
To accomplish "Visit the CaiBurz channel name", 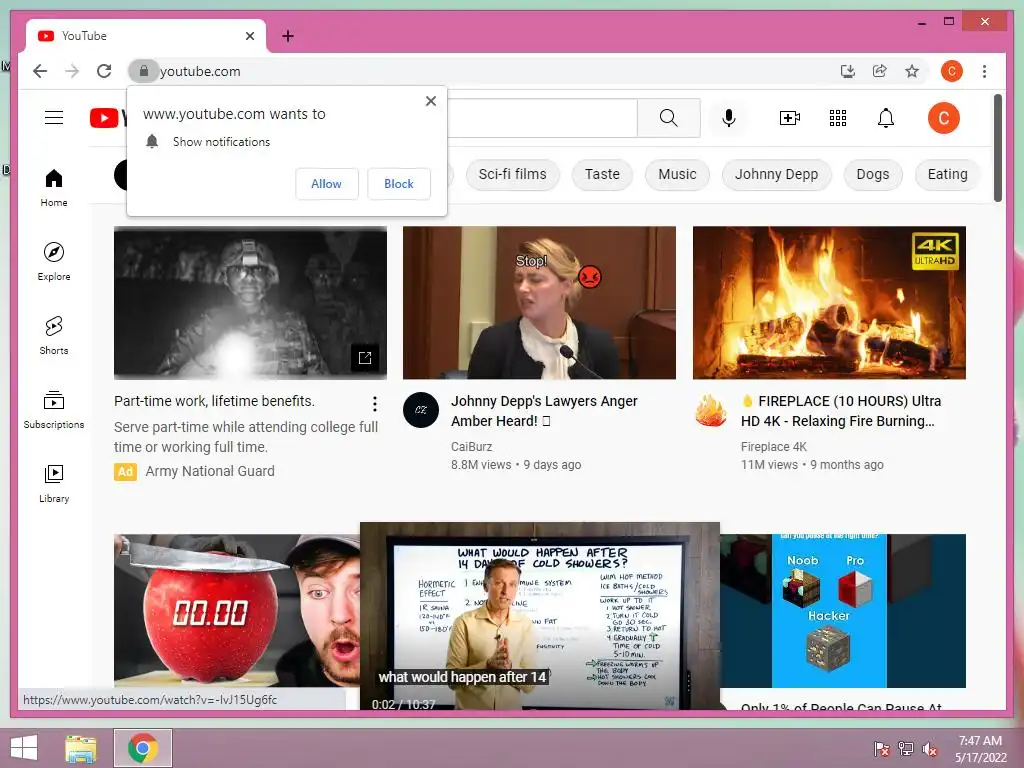I will tap(472, 447).
